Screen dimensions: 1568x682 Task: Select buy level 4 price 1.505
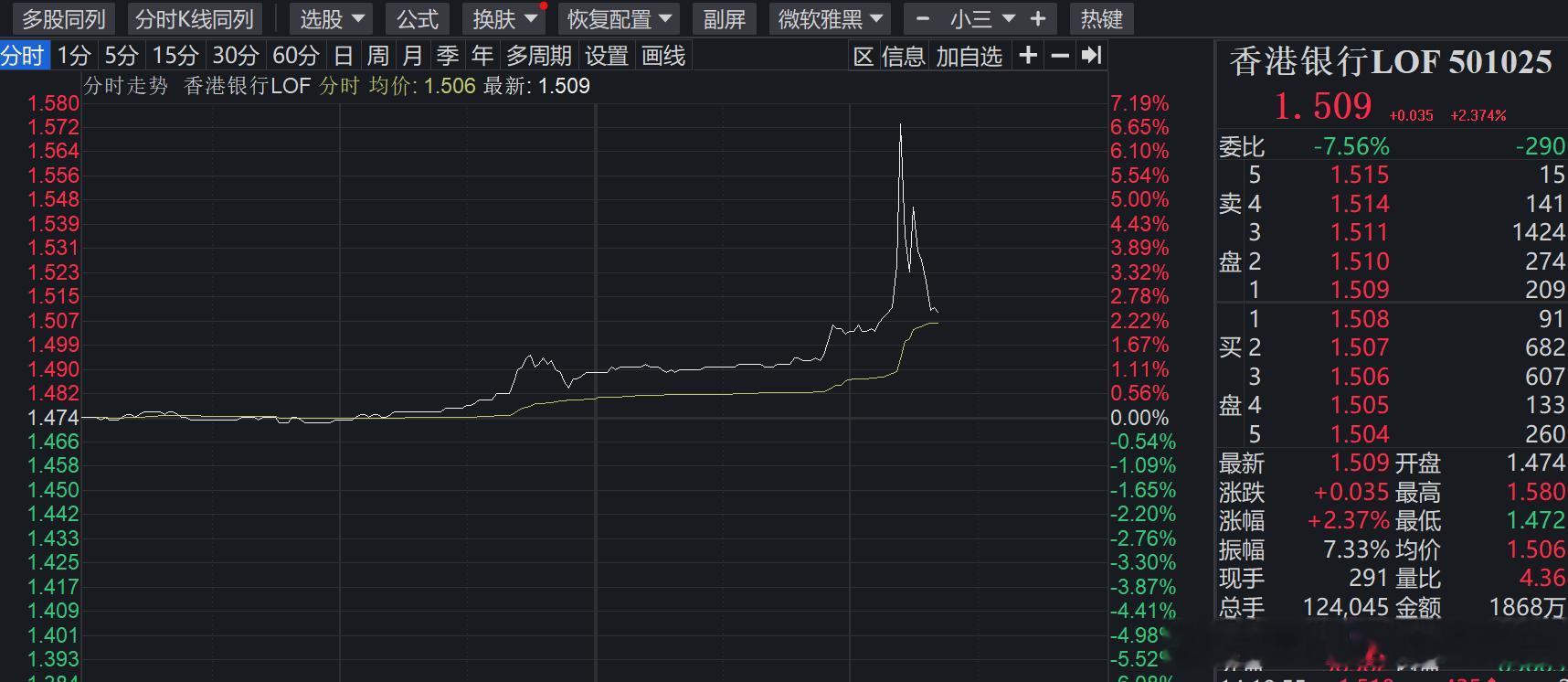[x=1359, y=405]
